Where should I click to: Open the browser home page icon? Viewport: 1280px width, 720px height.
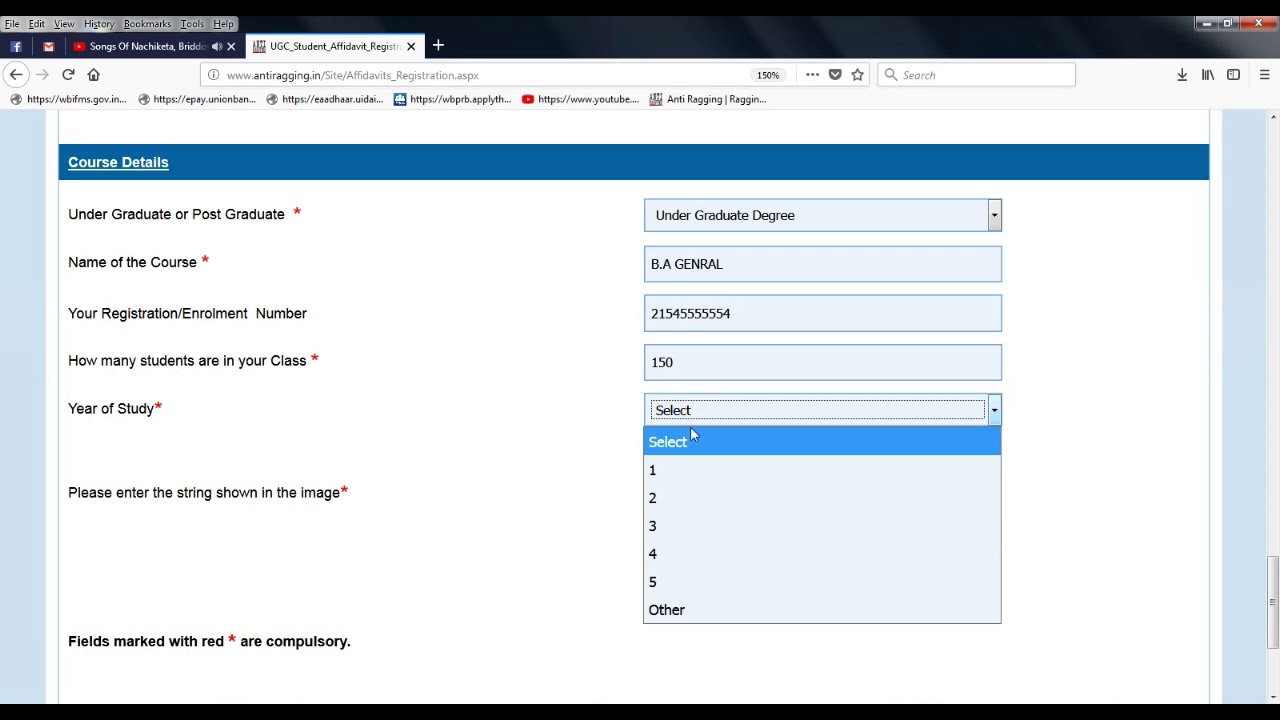[x=94, y=75]
